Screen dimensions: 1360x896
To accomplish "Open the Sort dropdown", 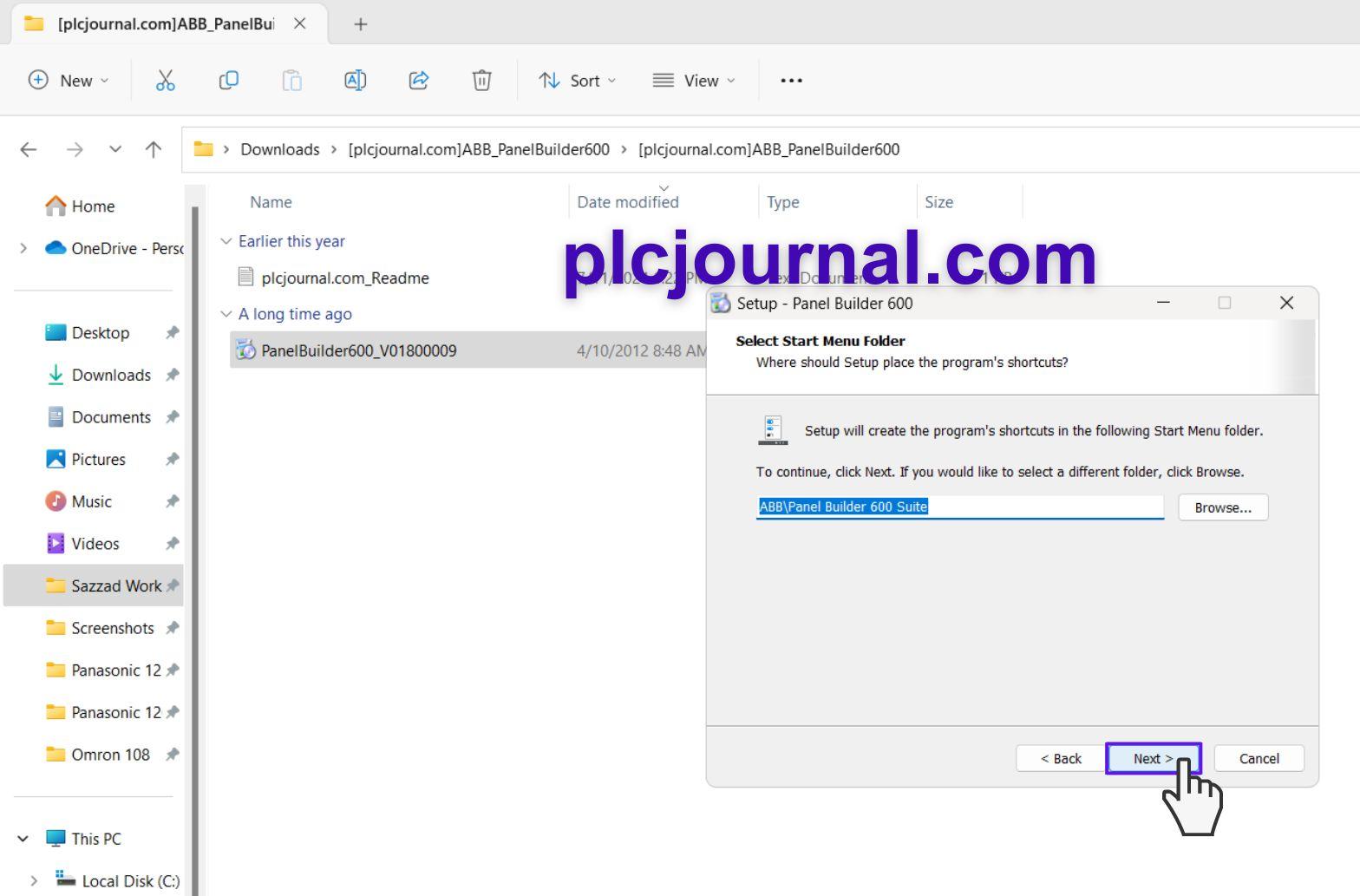I will coord(577,81).
